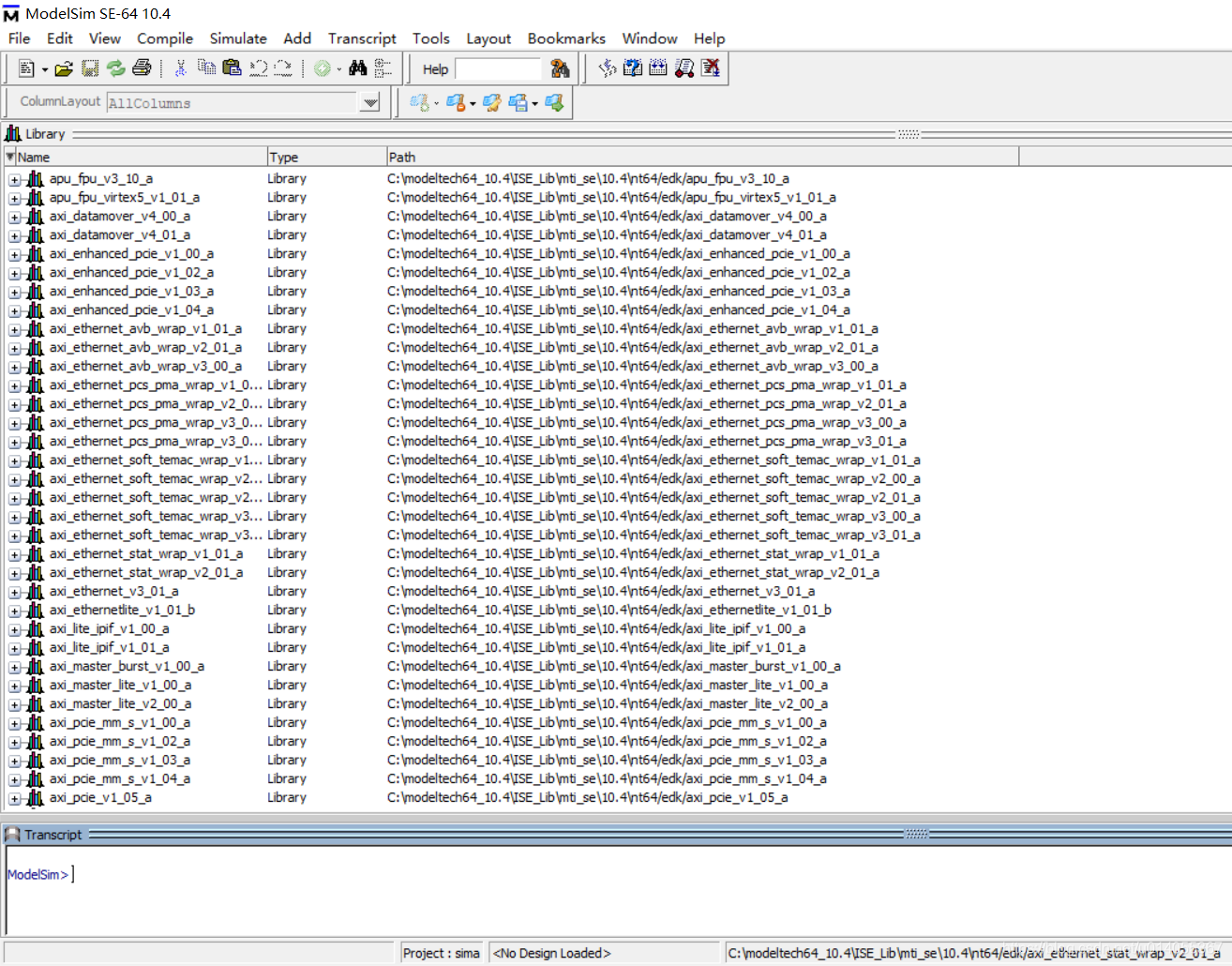Expand the apu_fpu_v3_10_a library node
This screenshot has height=966, width=1232.
[14, 179]
